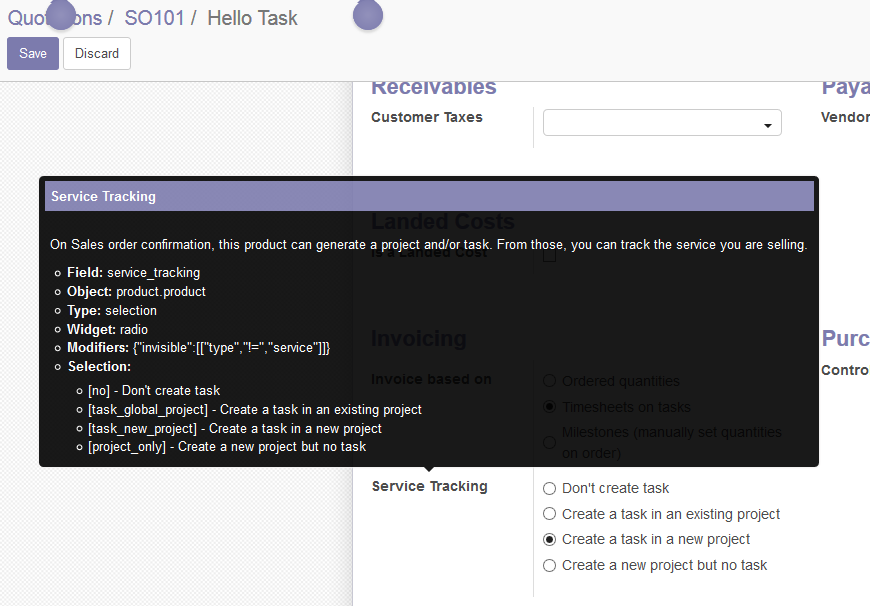Navigate to Quotations breadcrumb

pos(55,18)
